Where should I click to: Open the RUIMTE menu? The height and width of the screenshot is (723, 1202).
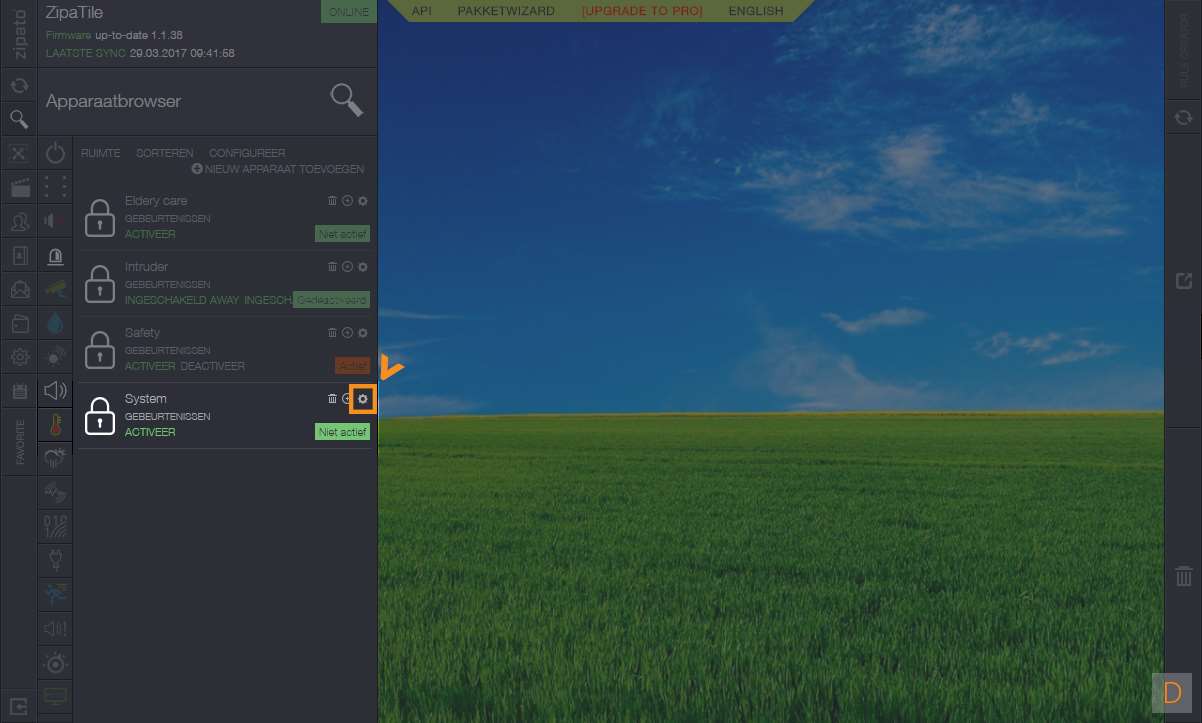point(101,153)
